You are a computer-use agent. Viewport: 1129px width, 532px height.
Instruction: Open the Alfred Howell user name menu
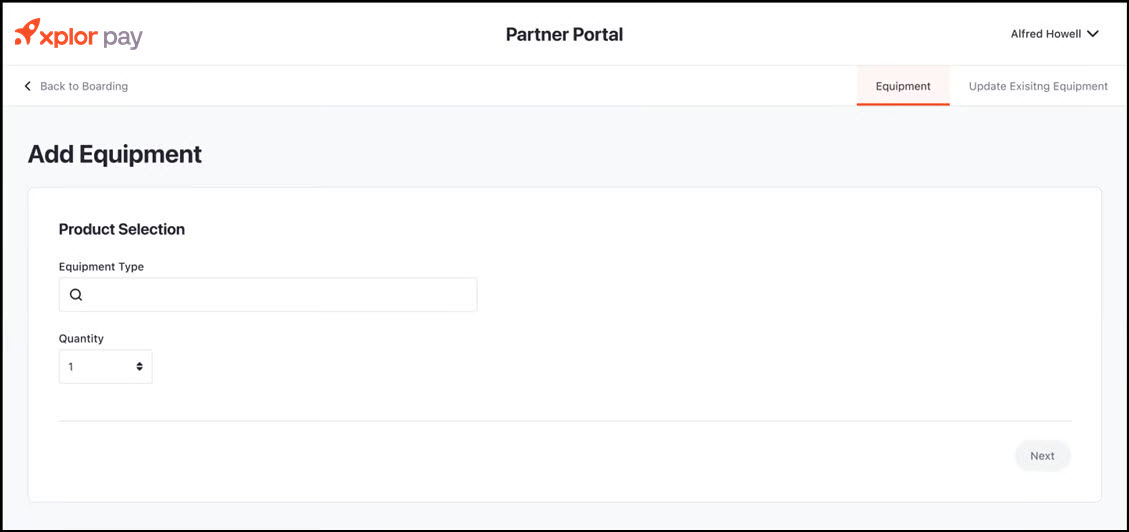[x=1045, y=34]
